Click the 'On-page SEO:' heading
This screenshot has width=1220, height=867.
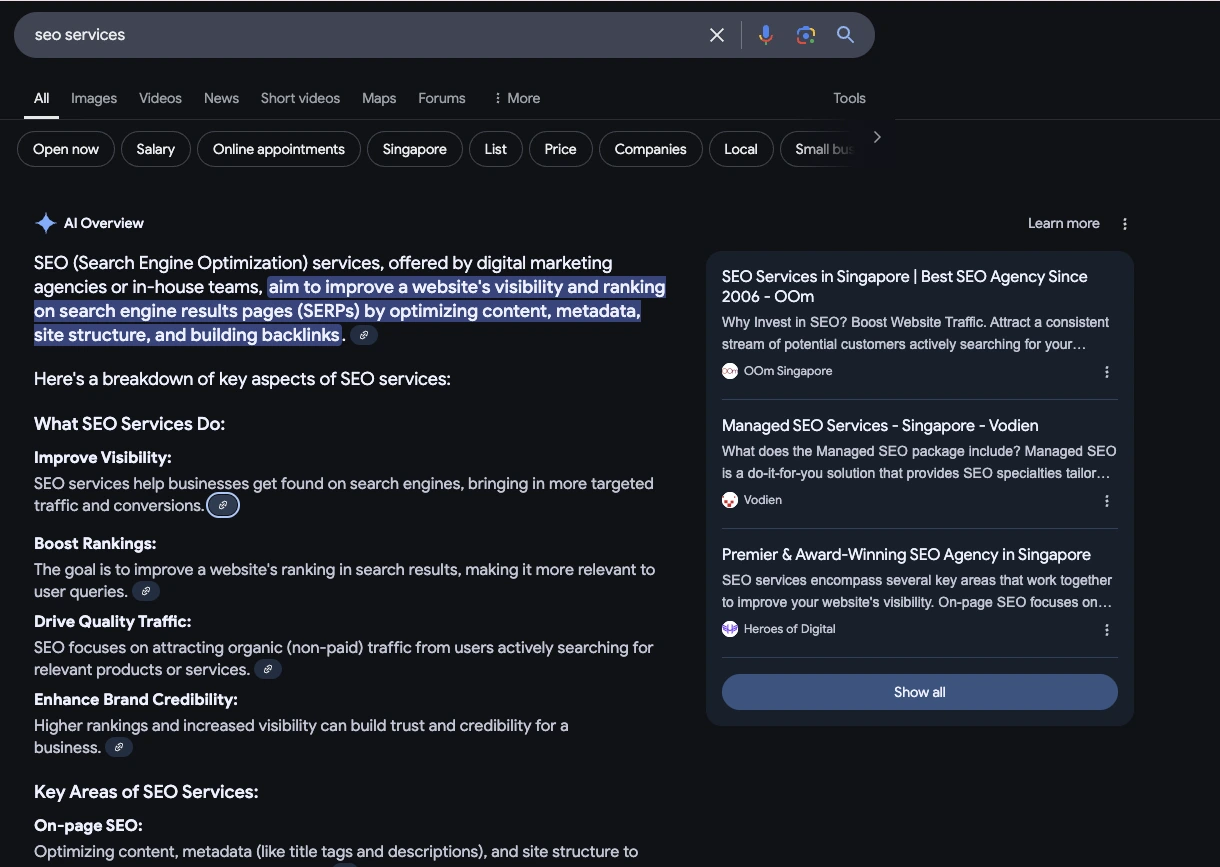coord(88,825)
